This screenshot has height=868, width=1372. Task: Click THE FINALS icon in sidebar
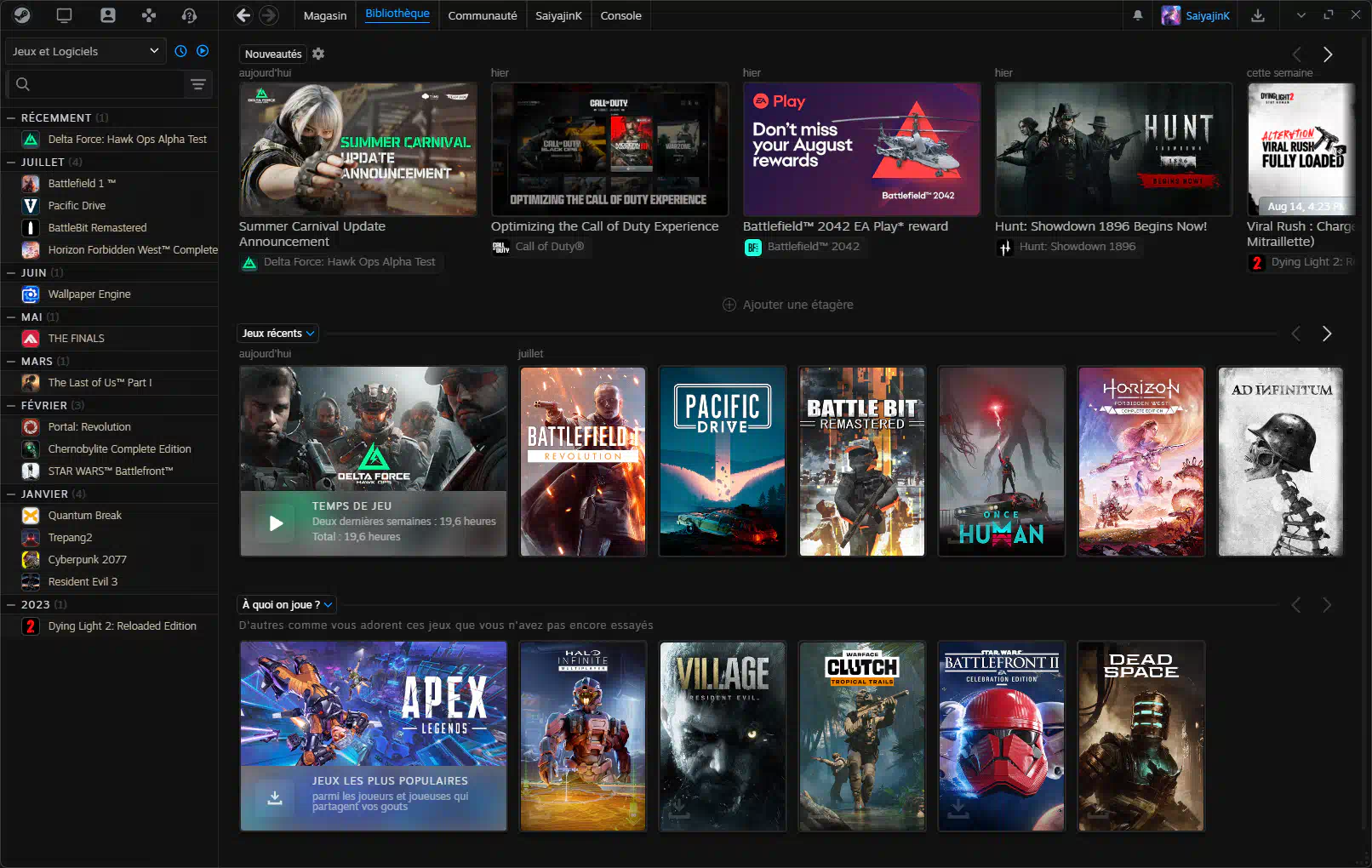31,339
